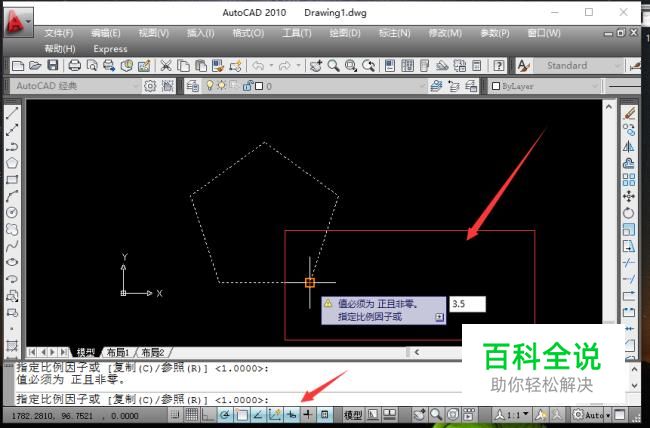Open the 帮助(H) menu
This screenshot has width=650, height=428.
point(60,49)
